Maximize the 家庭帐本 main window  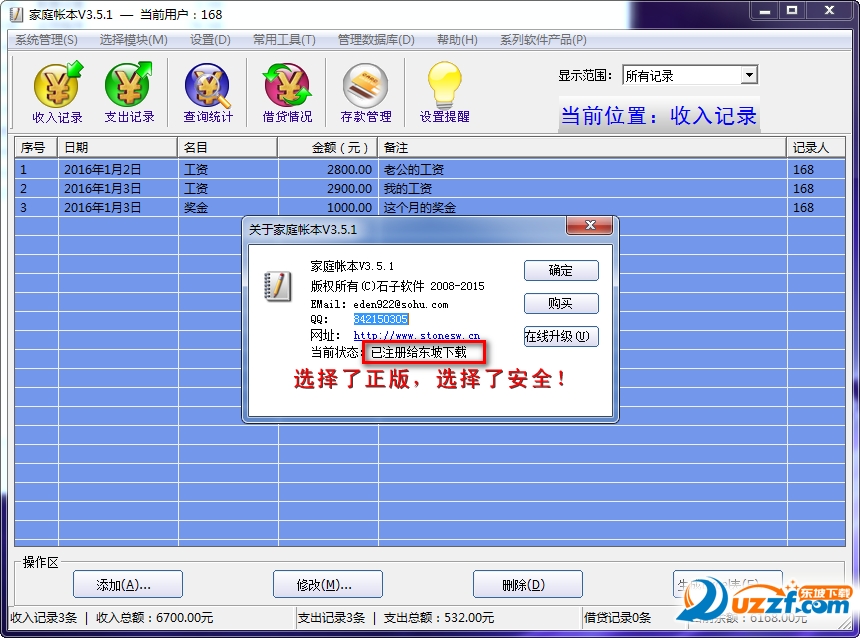click(792, 11)
